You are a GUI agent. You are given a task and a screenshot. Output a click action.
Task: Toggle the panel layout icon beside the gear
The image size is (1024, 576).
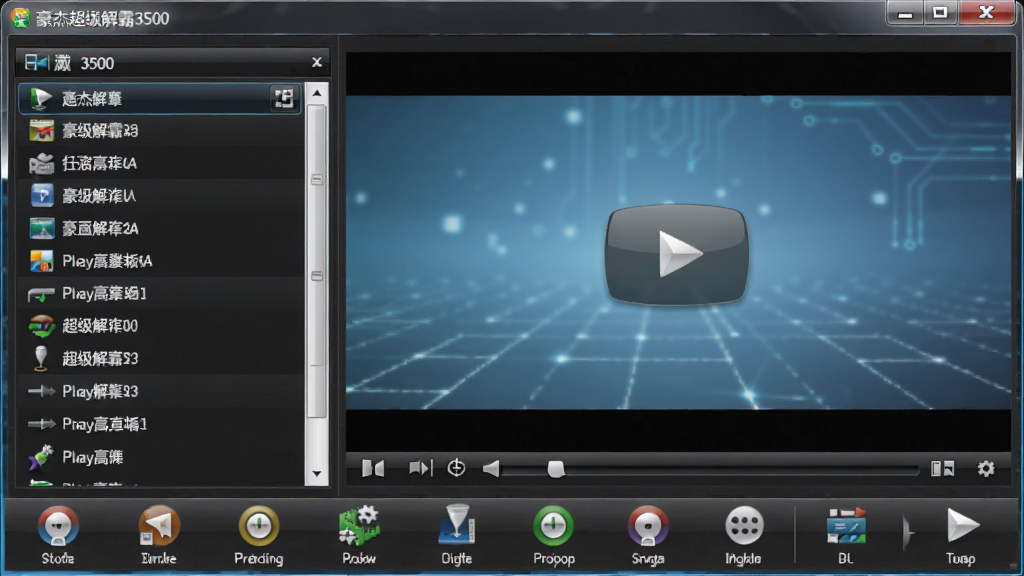point(942,468)
